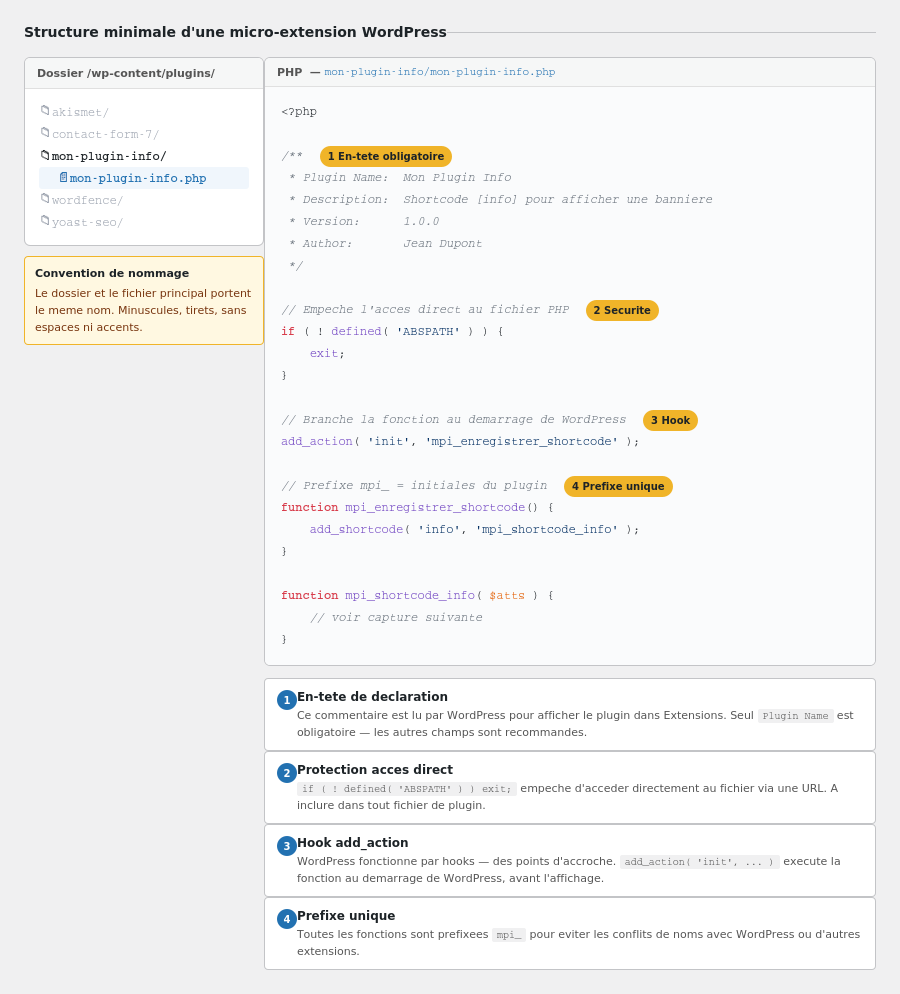
Task: Click the 'Protection acces direct' heading
Action: click(x=375, y=770)
